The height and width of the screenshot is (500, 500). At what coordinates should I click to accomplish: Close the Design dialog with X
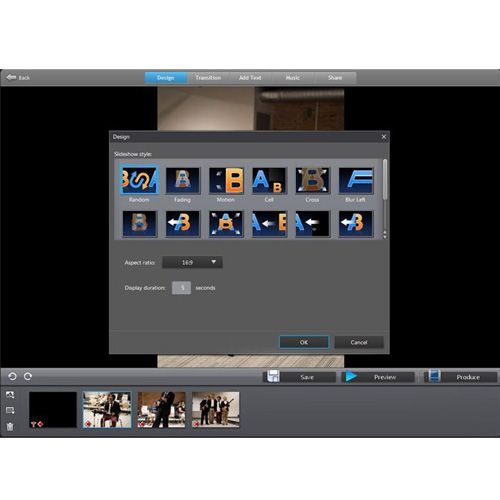click(384, 137)
